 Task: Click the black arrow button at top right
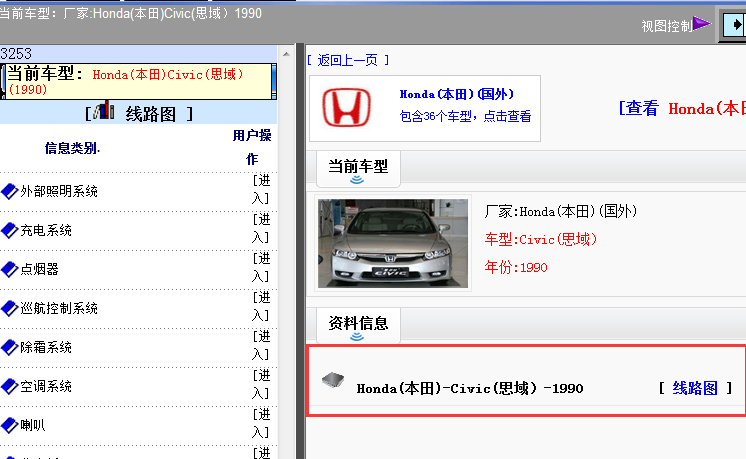point(735,25)
